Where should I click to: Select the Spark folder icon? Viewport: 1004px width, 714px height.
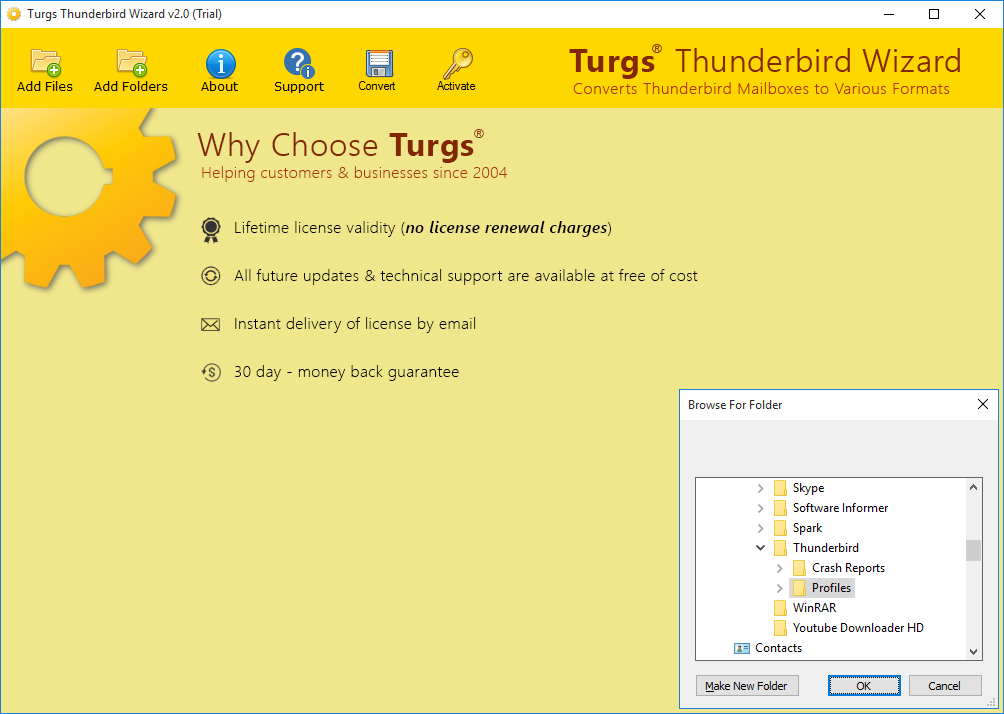click(780, 528)
